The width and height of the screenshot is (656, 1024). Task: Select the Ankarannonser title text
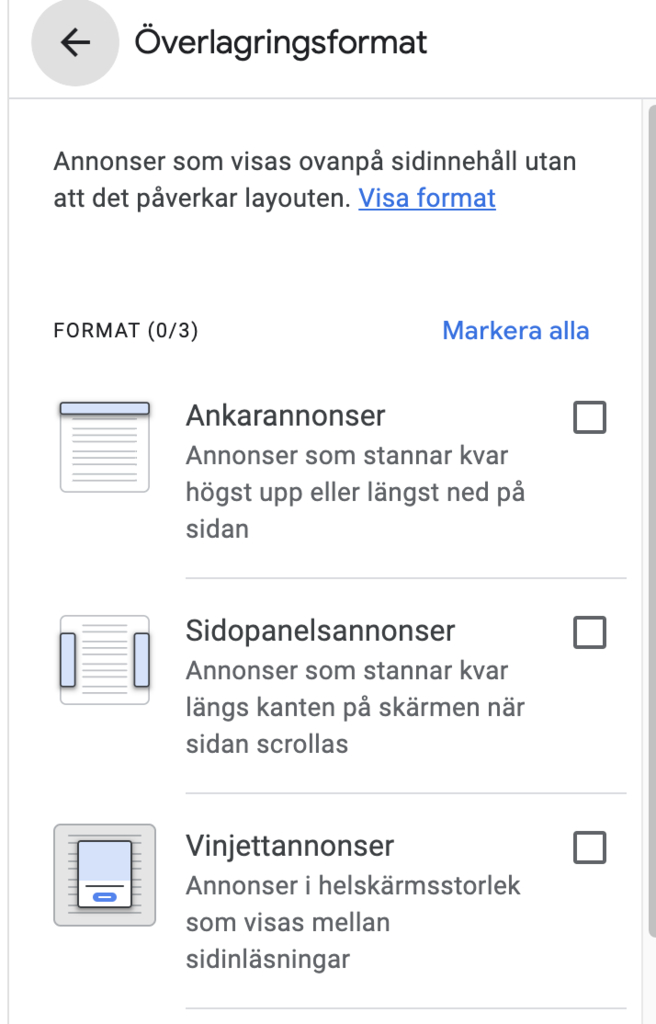(x=285, y=416)
